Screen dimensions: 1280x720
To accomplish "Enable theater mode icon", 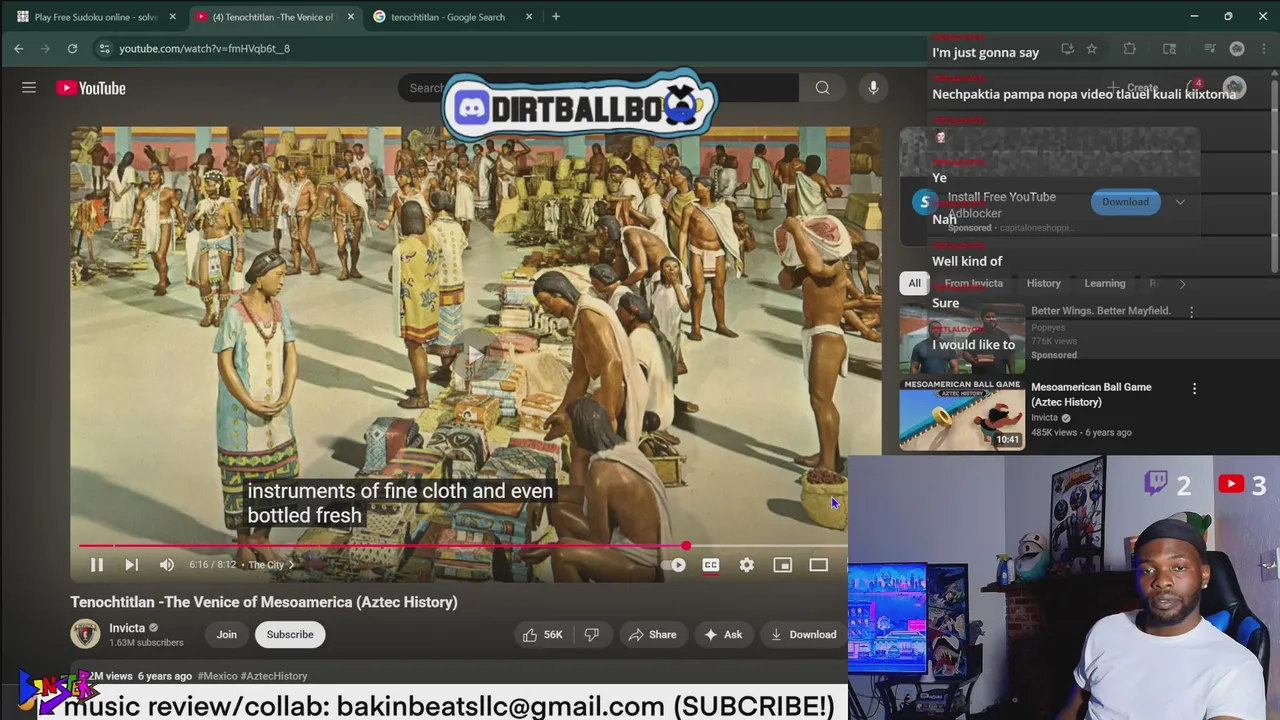I will [x=819, y=565].
